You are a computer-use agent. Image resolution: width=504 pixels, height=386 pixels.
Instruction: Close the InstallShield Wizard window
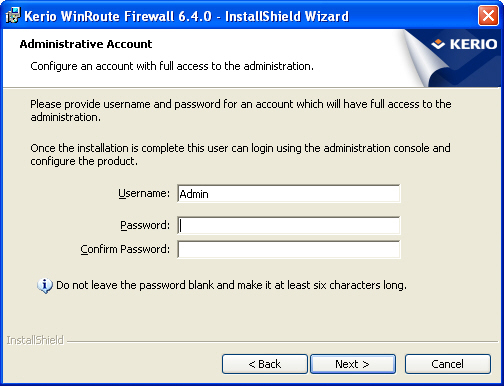488,15
